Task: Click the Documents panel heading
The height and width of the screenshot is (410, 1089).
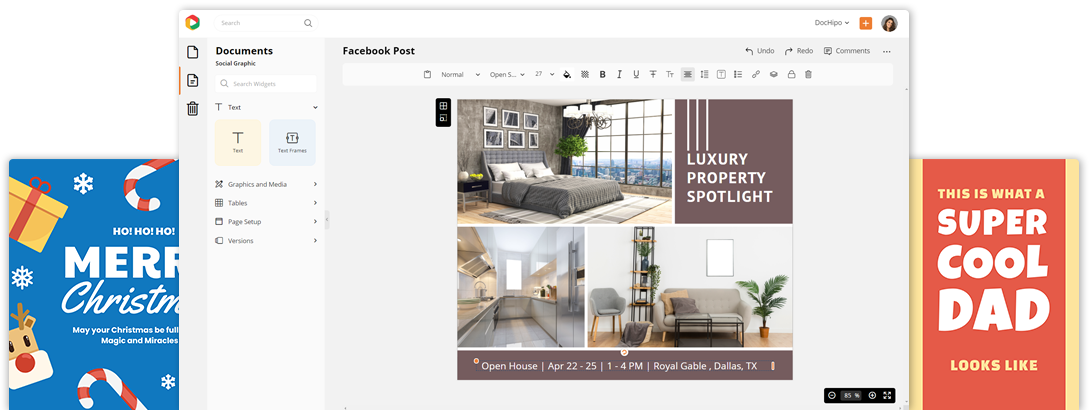Action: pos(244,51)
